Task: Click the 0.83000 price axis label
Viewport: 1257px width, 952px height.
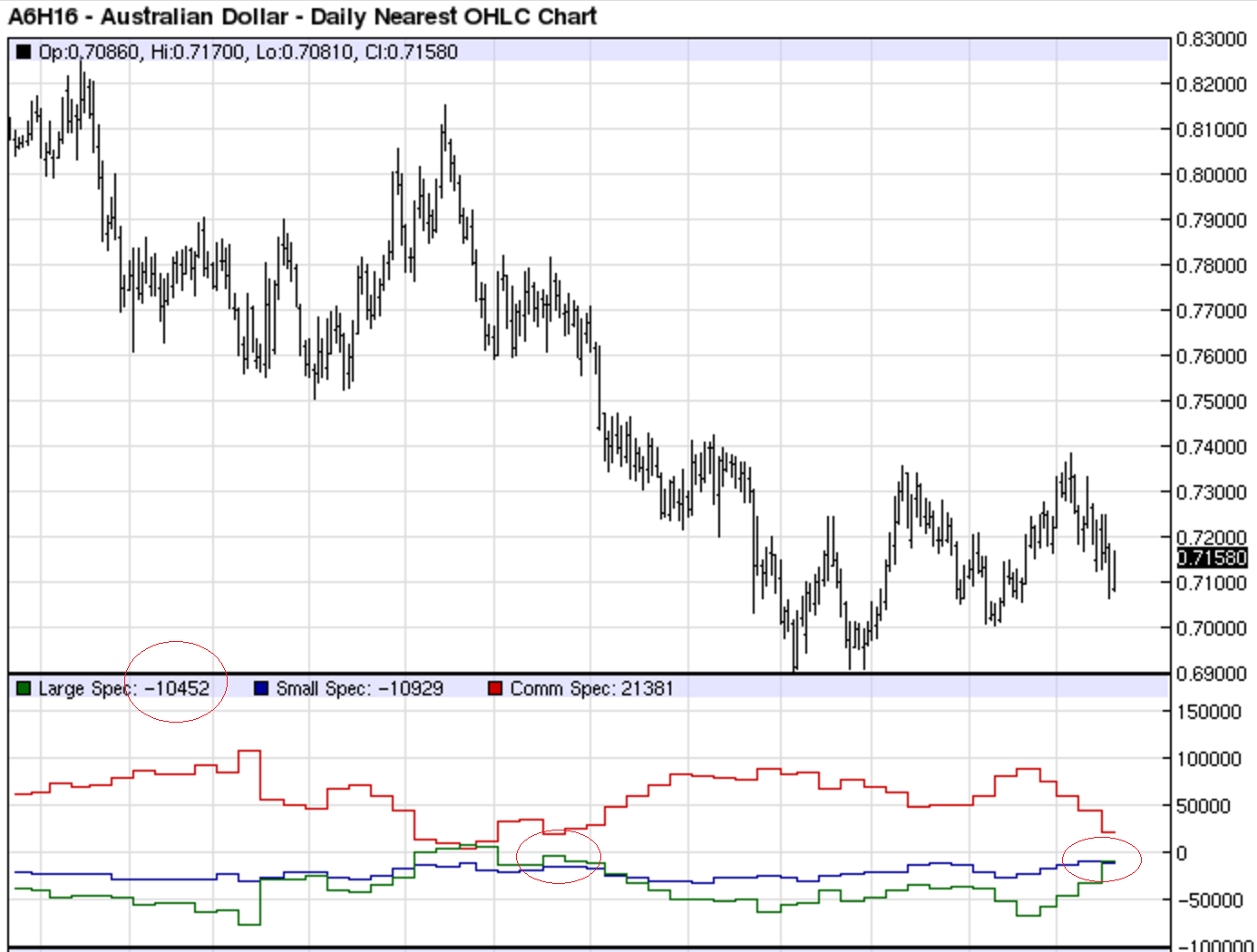Action: pyautogui.click(x=1211, y=39)
